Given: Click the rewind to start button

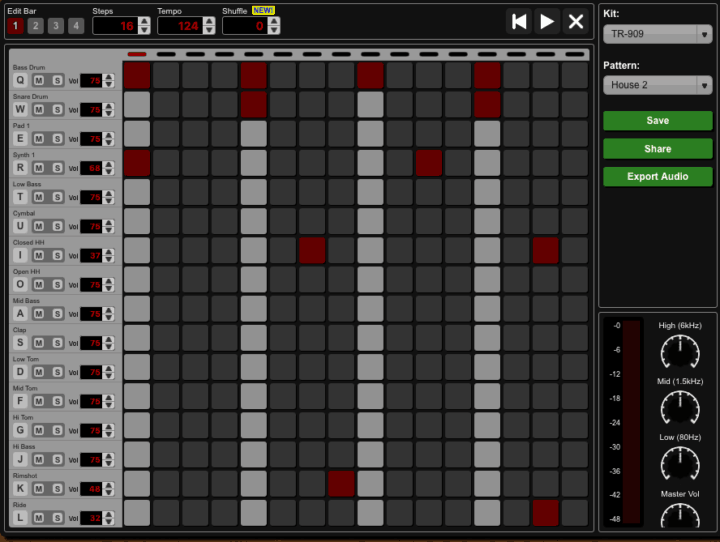Looking at the screenshot, I should click(x=518, y=21).
